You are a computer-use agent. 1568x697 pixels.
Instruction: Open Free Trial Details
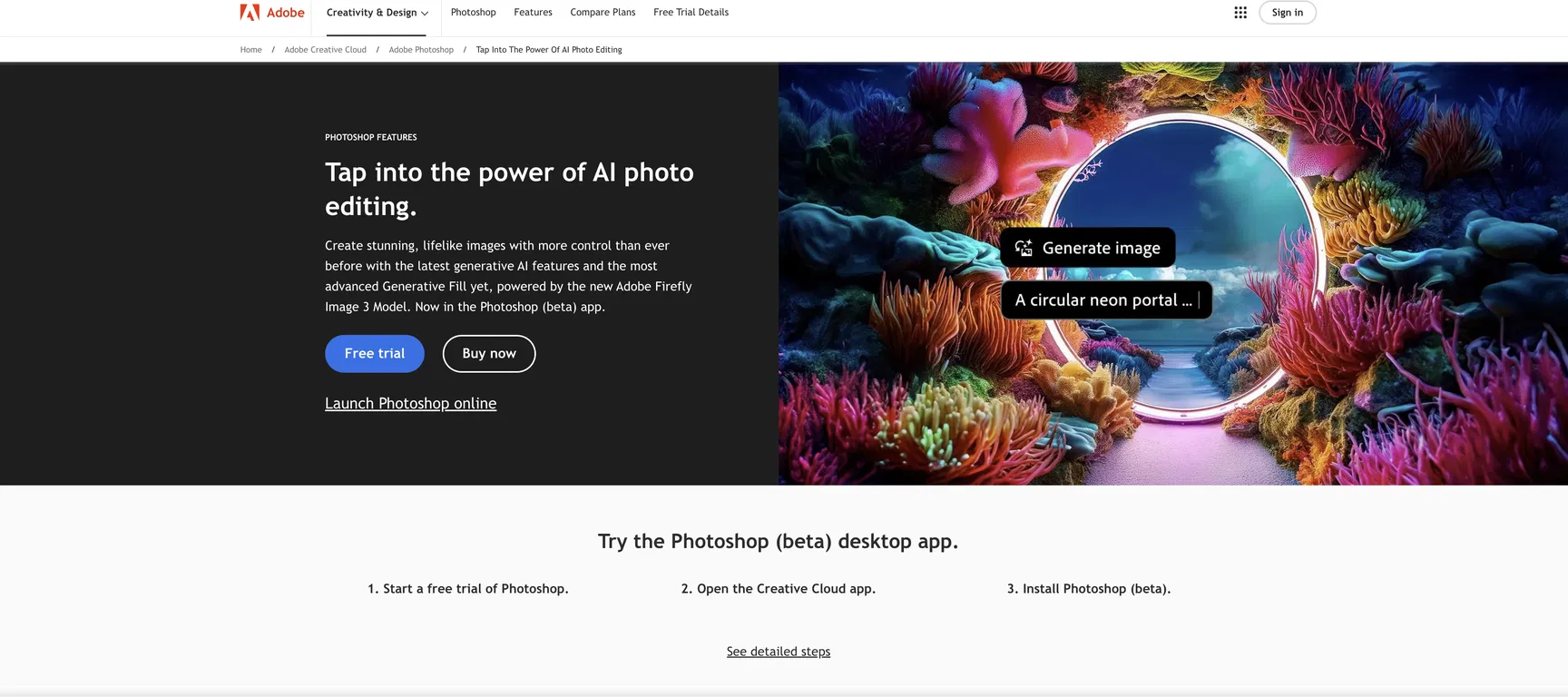pyautogui.click(x=691, y=12)
